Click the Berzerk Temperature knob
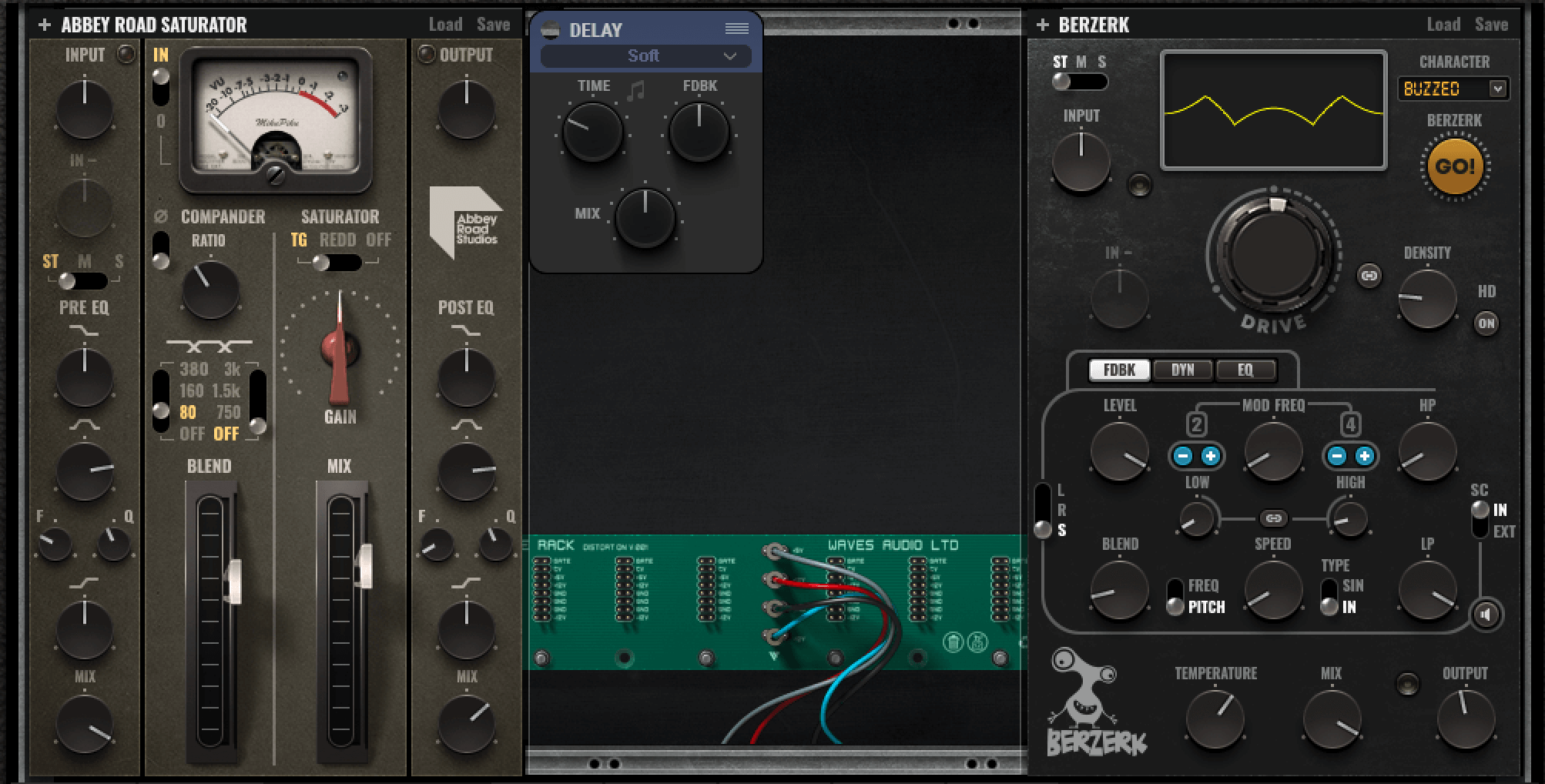 (x=1215, y=719)
